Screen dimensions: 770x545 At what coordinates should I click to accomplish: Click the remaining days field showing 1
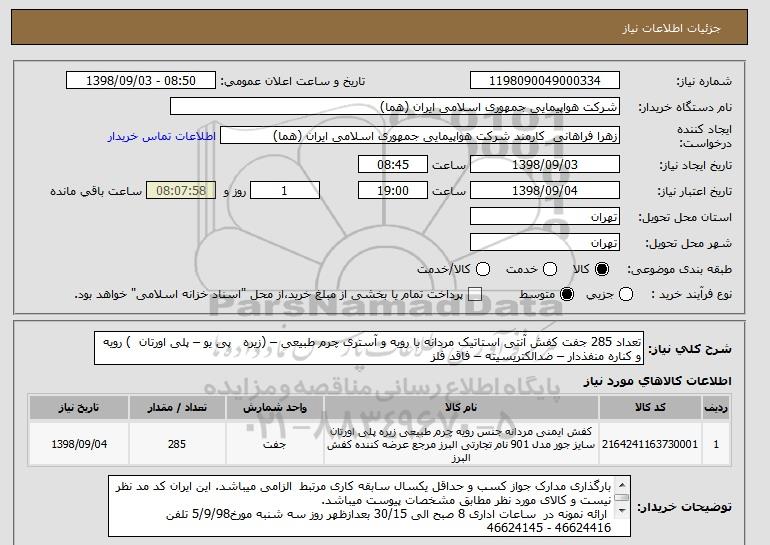(285, 191)
